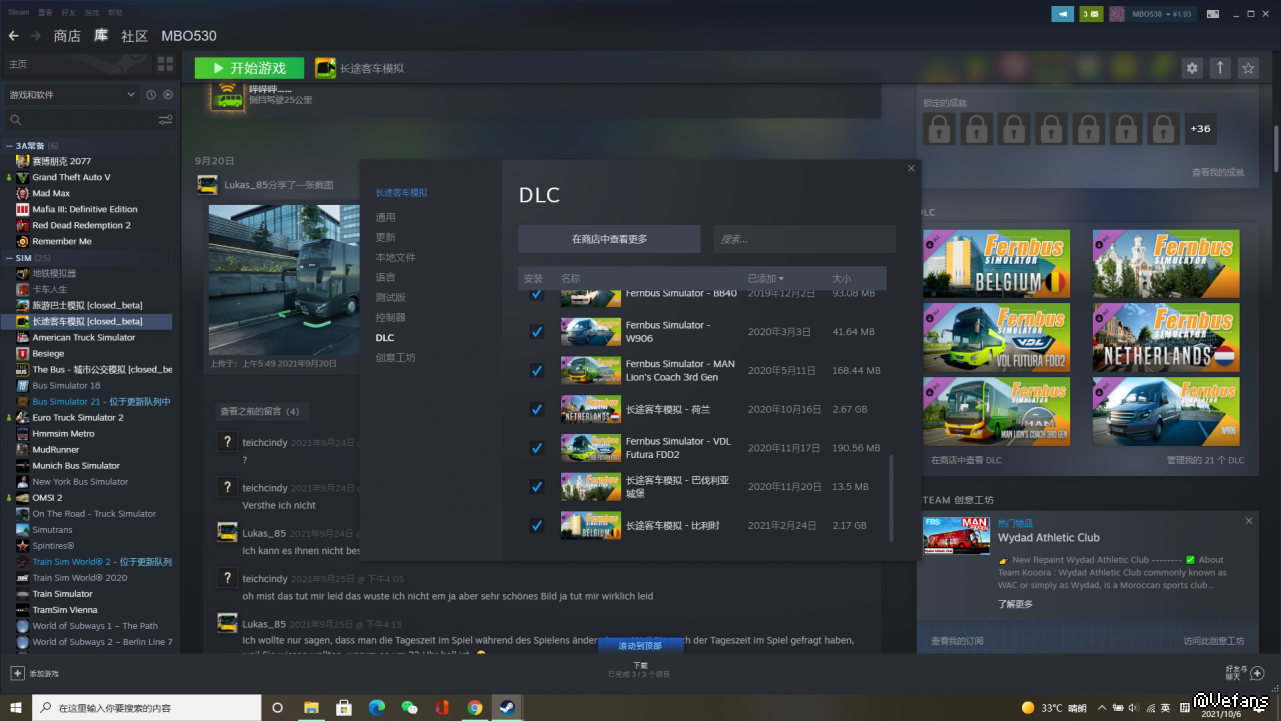
Task: Open the Fernbus Belgium DLC thumbnail
Action: point(996,263)
